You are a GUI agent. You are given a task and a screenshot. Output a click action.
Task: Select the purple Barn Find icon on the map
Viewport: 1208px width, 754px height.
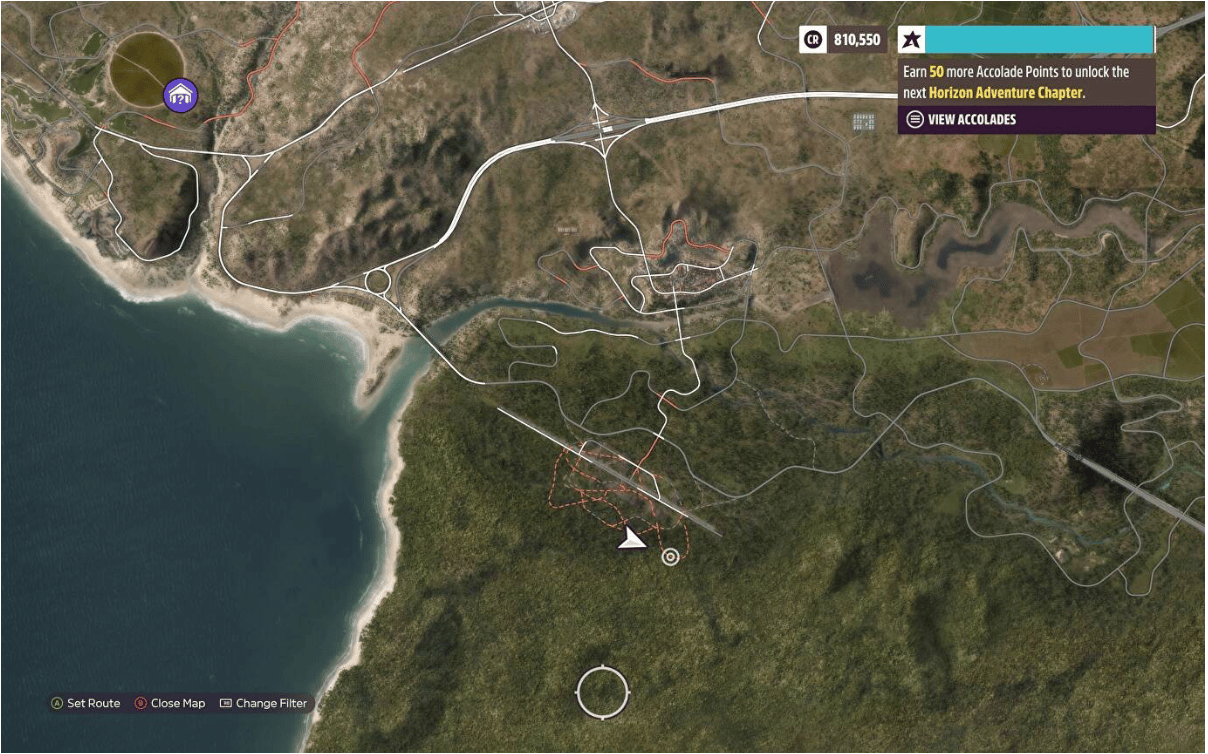coord(181,96)
